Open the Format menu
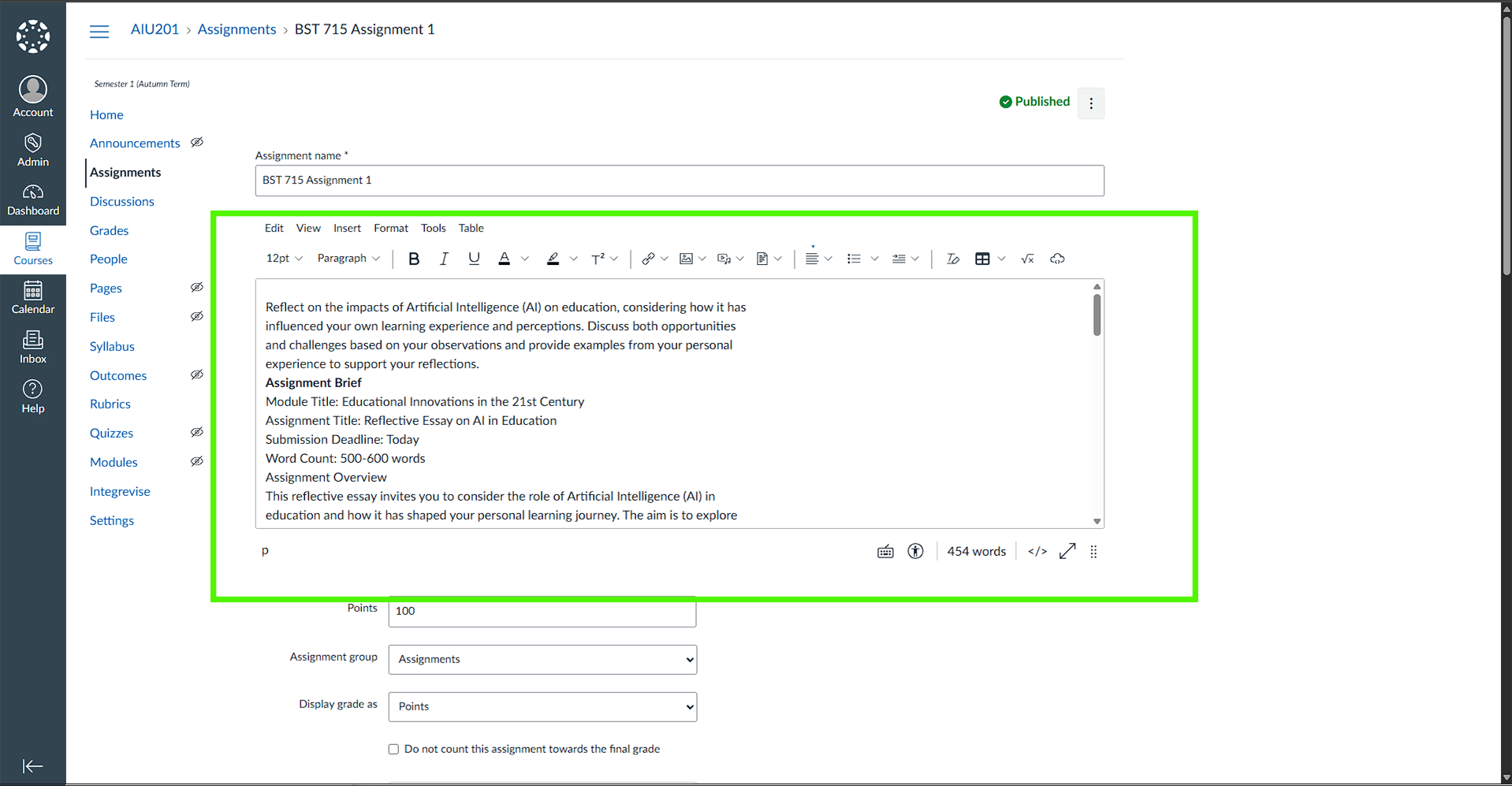This screenshot has width=1512, height=786. point(391,229)
